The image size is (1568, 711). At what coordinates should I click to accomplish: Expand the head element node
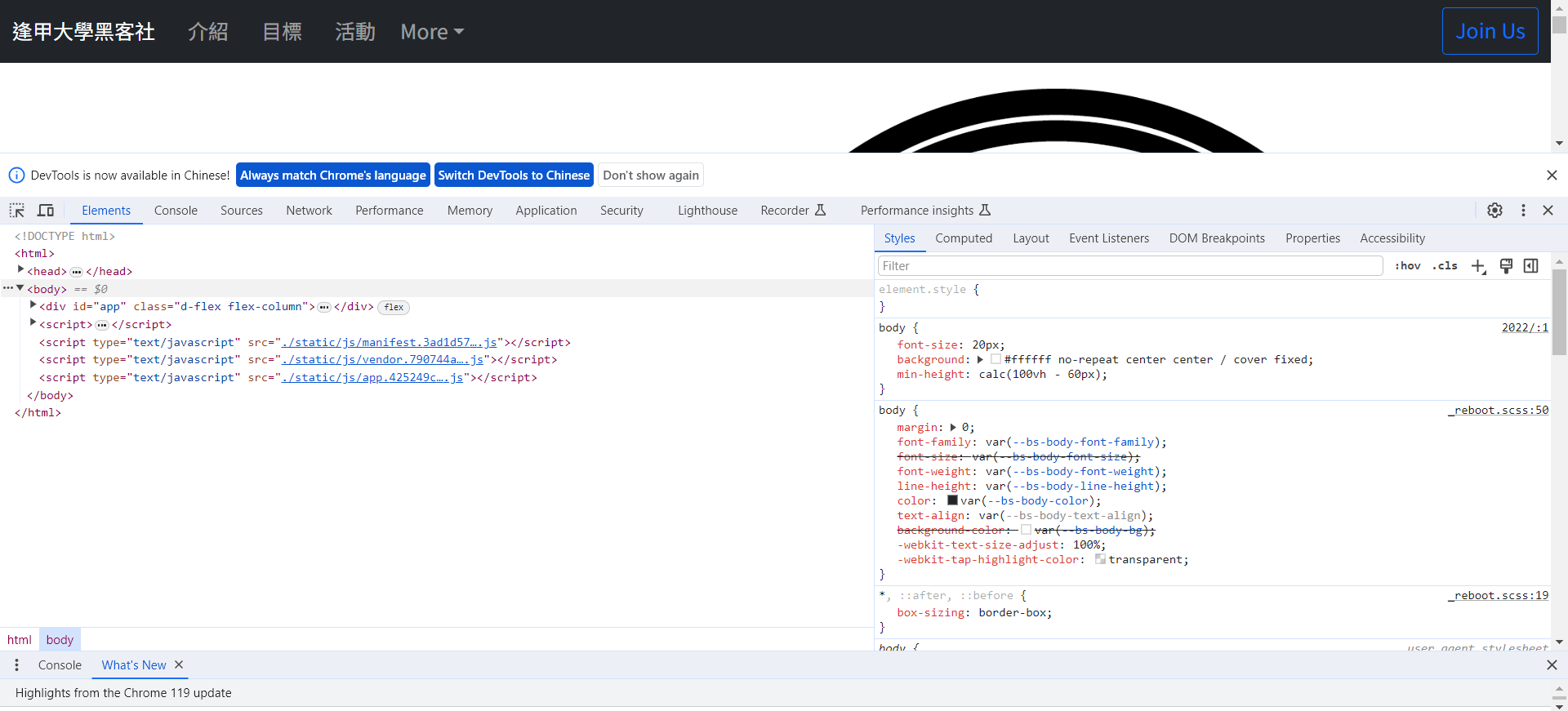pyautogui.click(x=20, y=269)
